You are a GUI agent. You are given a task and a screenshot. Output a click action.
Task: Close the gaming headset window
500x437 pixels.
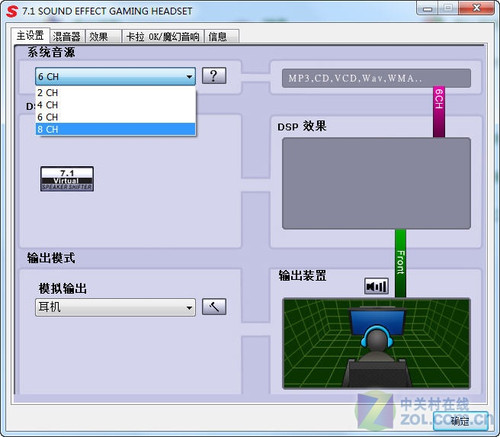[x=477, y=8]
